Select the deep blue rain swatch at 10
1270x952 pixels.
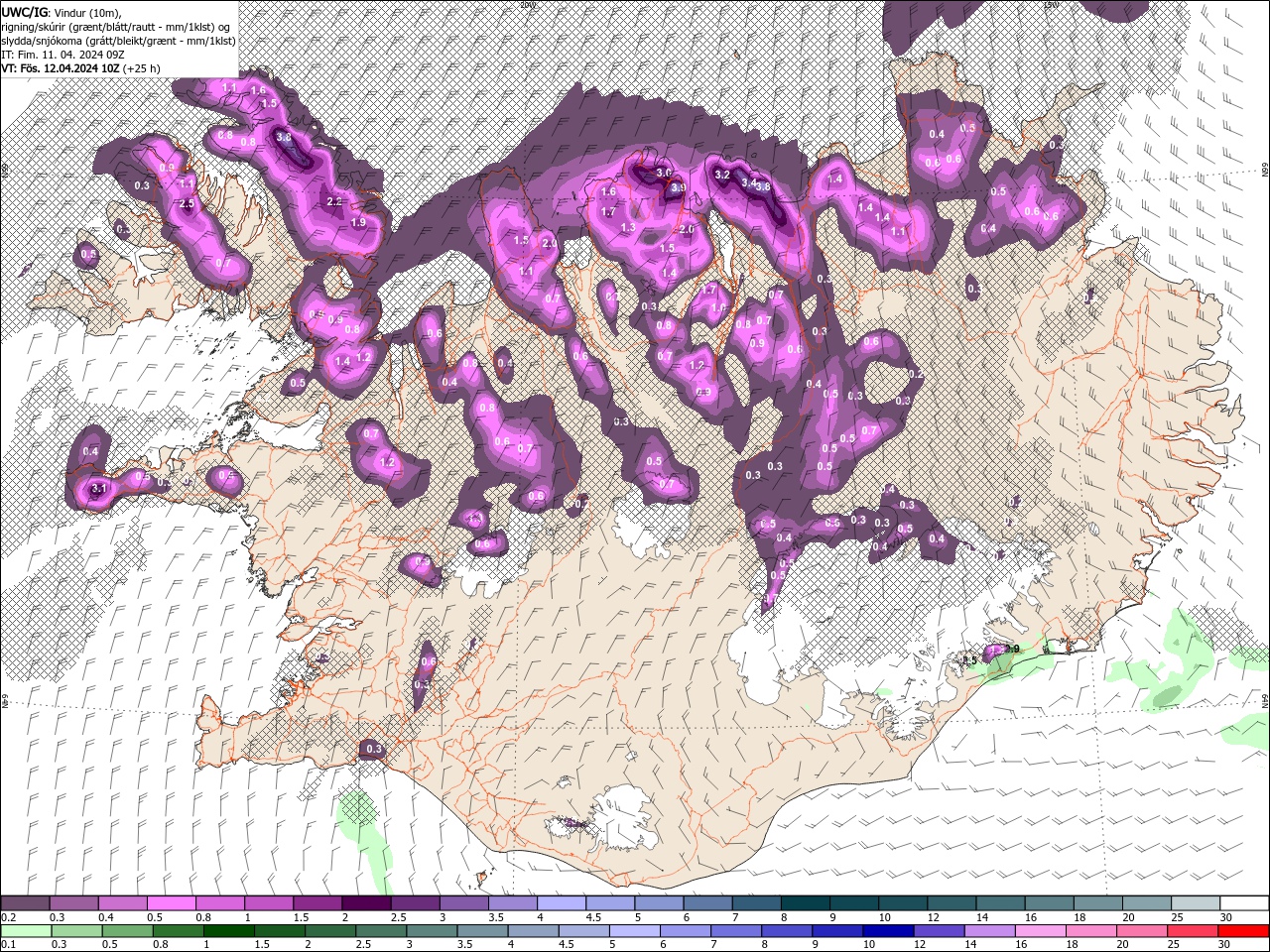(x=888, y=931)
